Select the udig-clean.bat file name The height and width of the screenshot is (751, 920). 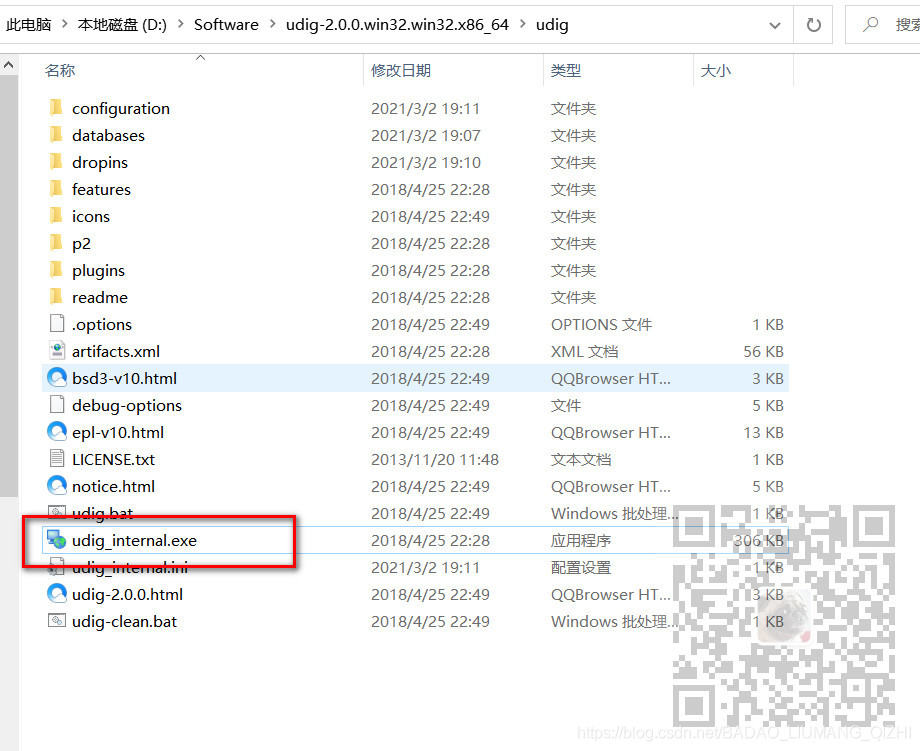click(x=124, y=621)
